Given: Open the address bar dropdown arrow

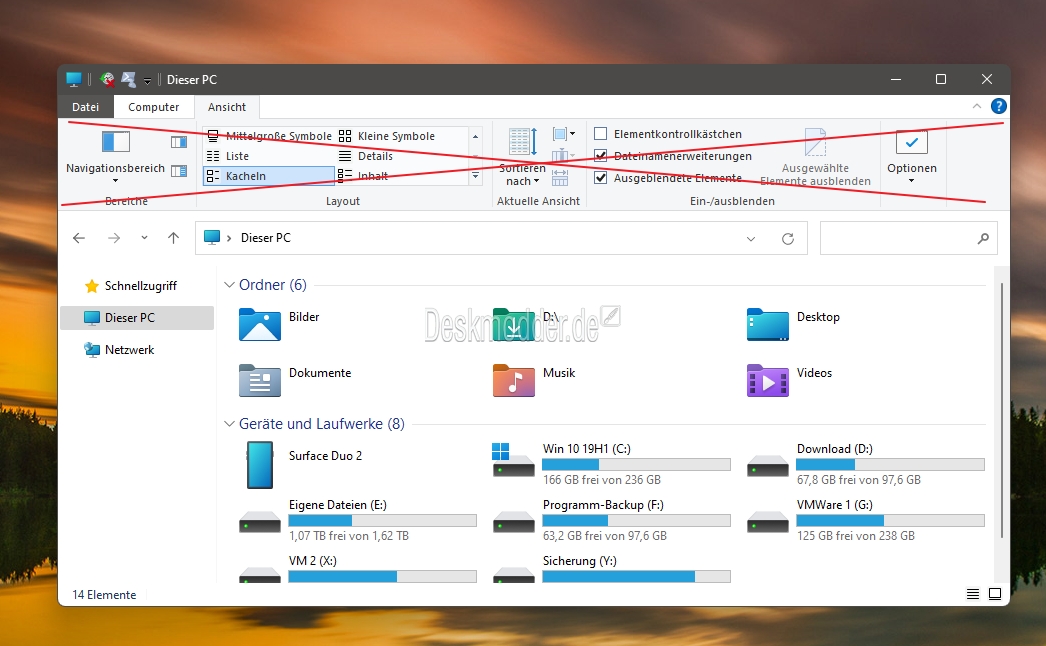Looking at the screenshot, I should click(751, 238).
